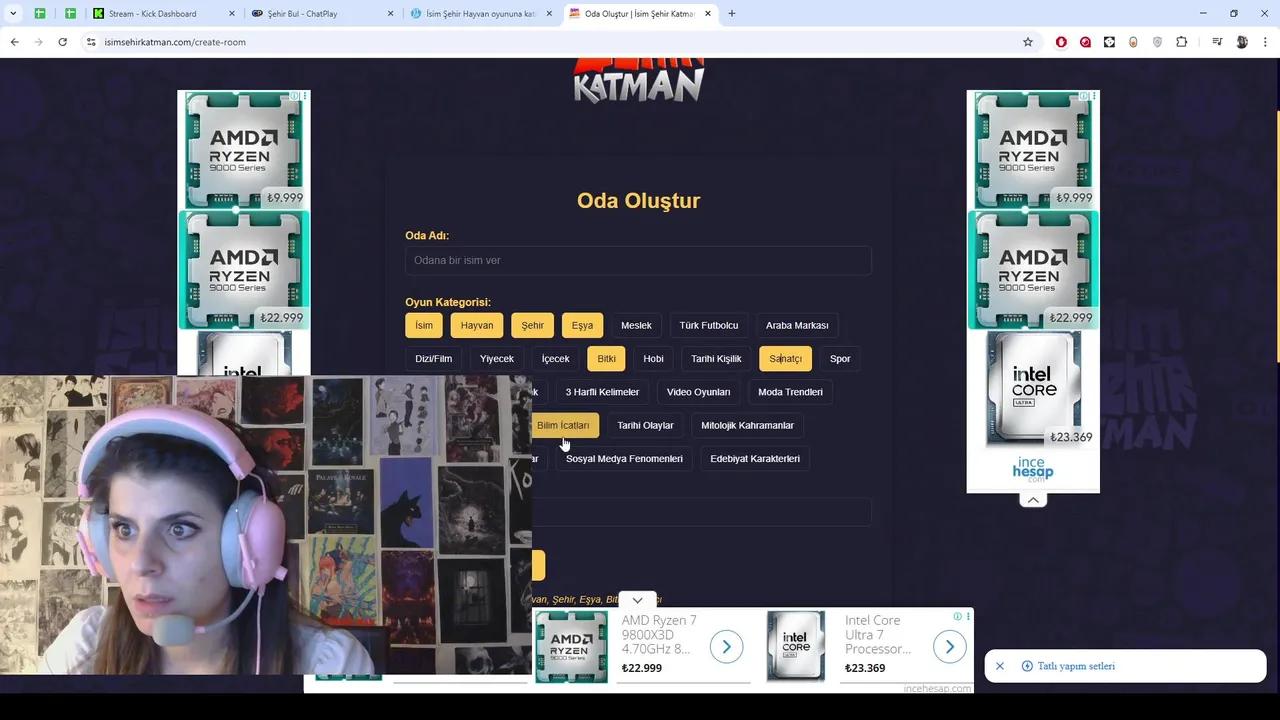Close the Stream - Kick Dashboard tab
Image resolution: width=1280 pixels, height=720 pixels.
tap(232, 14)
